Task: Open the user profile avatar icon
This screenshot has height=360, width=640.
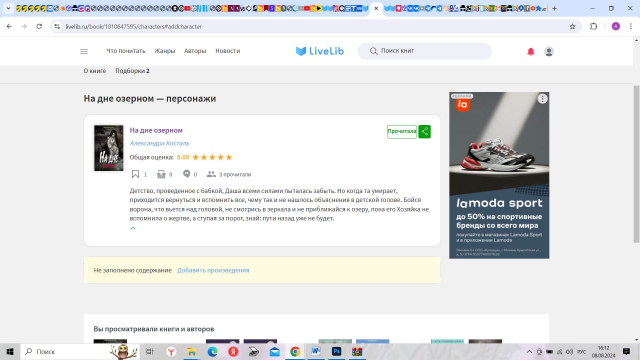Action: [549, 51]
